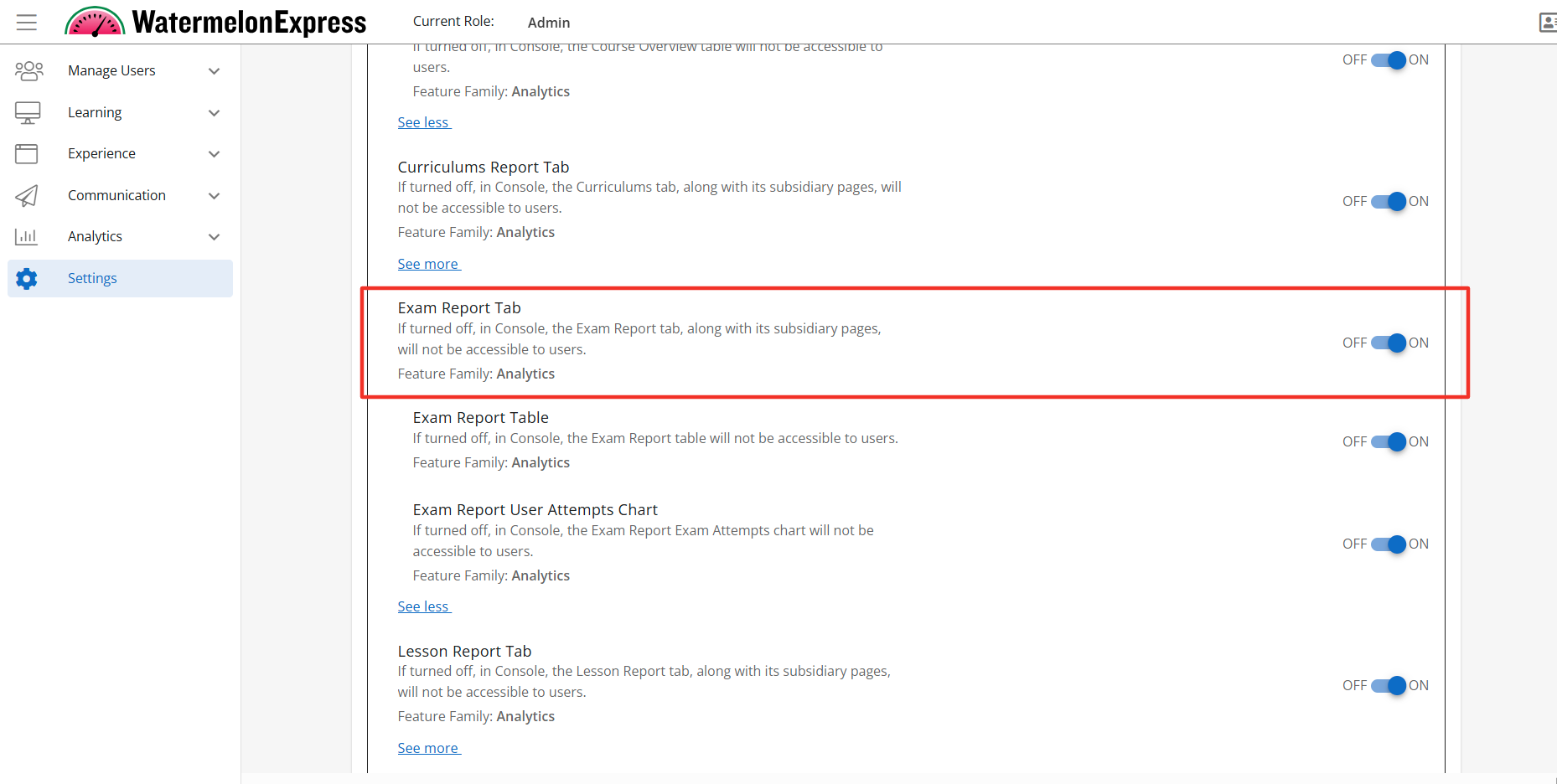The width and height of the screenshot is (1557, 784).
Task: Select the Experience sidebar item
Action: (x=101, y=154)
